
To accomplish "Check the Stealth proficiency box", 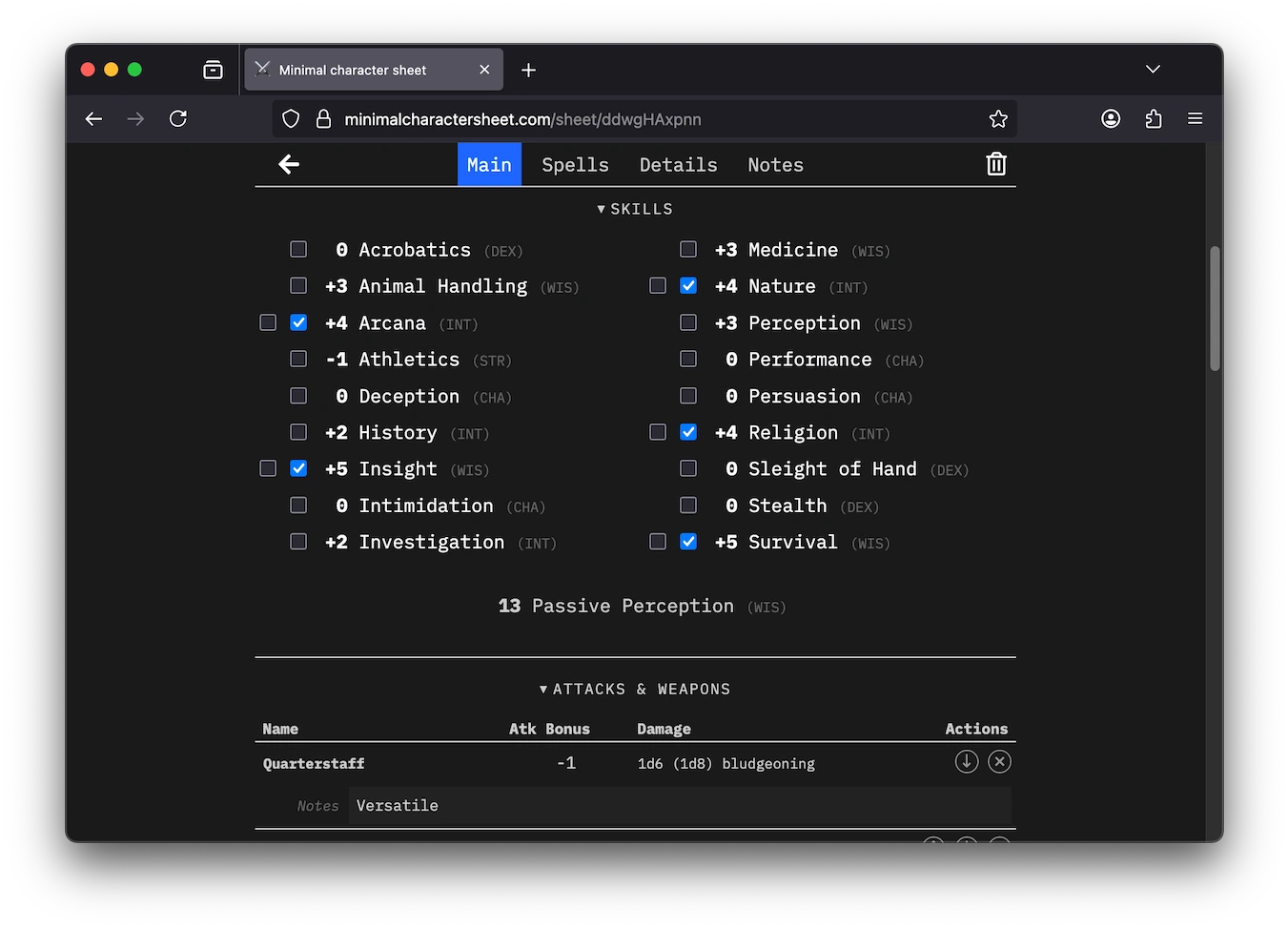I will coord(688,506).
